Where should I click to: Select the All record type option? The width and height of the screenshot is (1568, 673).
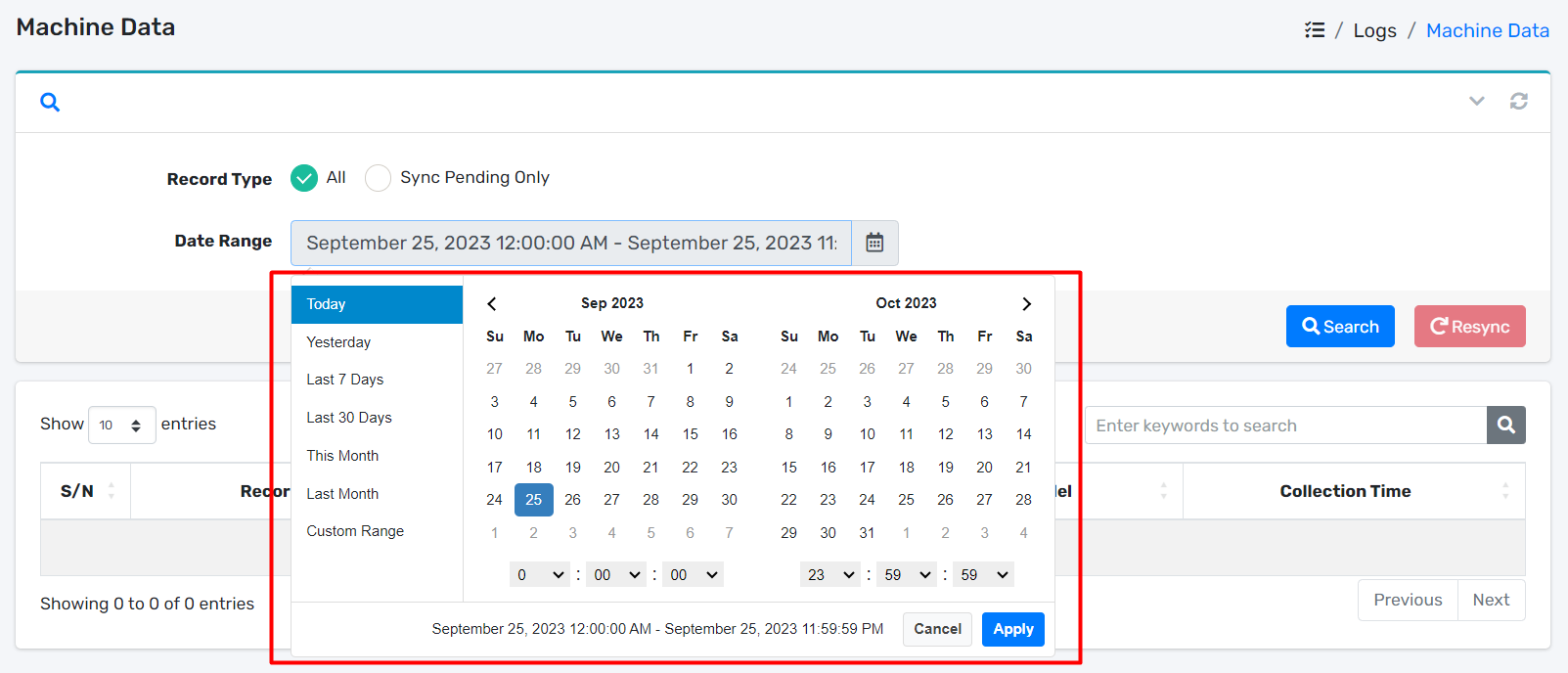(304, 178)
